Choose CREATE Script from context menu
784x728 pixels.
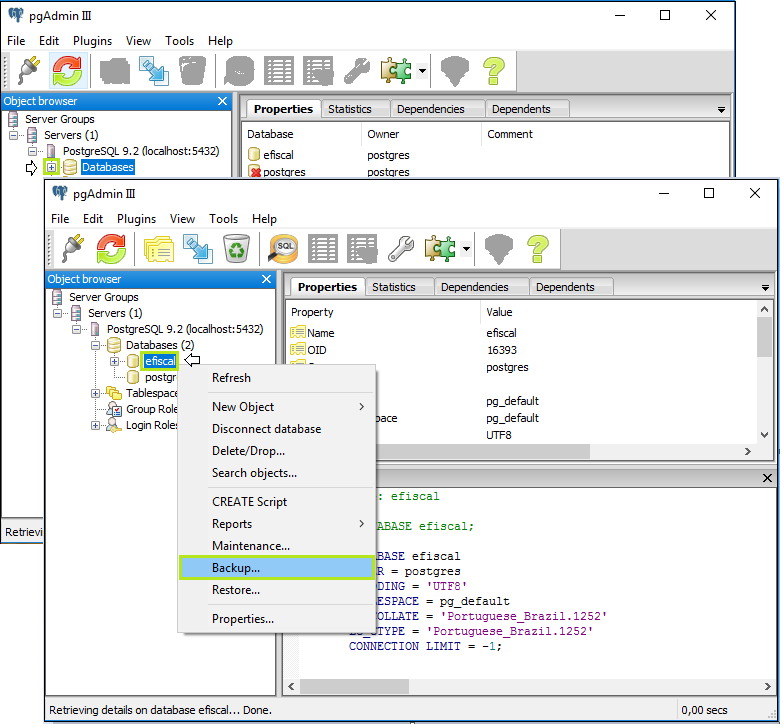click(276, 502)
